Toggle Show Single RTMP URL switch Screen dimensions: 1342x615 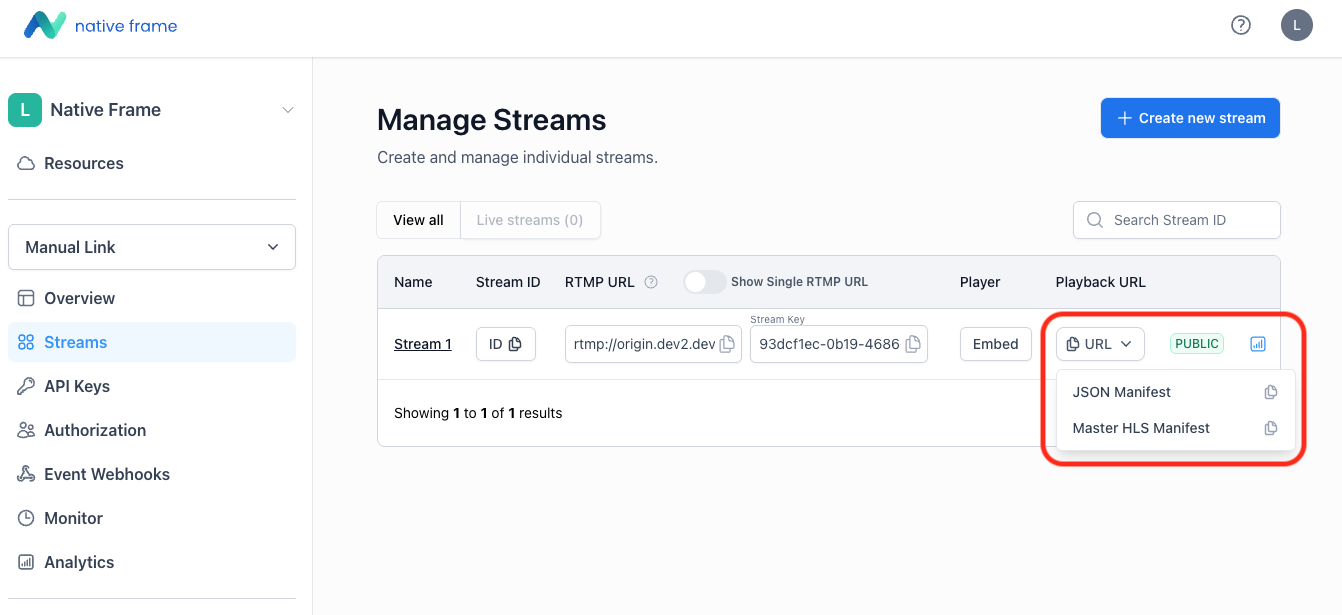point(704,282)
